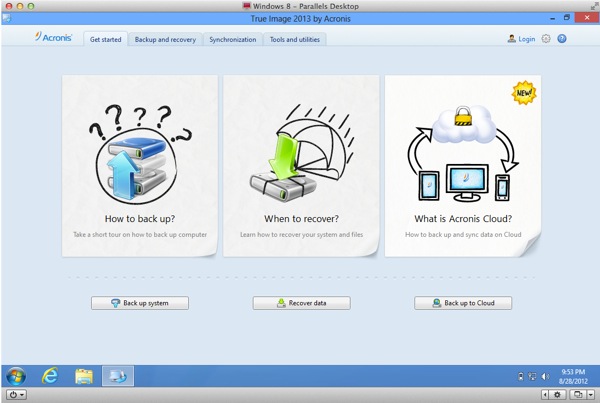Click the Acronis logo

point(53,37)
